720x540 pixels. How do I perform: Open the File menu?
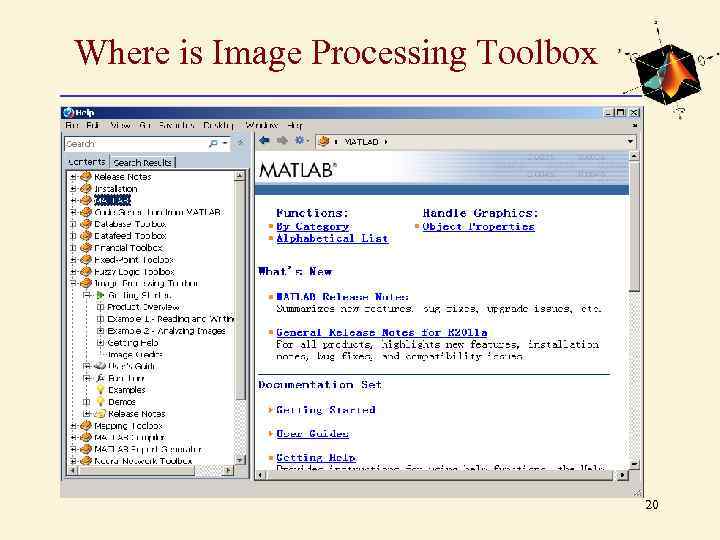click(x=72, y=125)
